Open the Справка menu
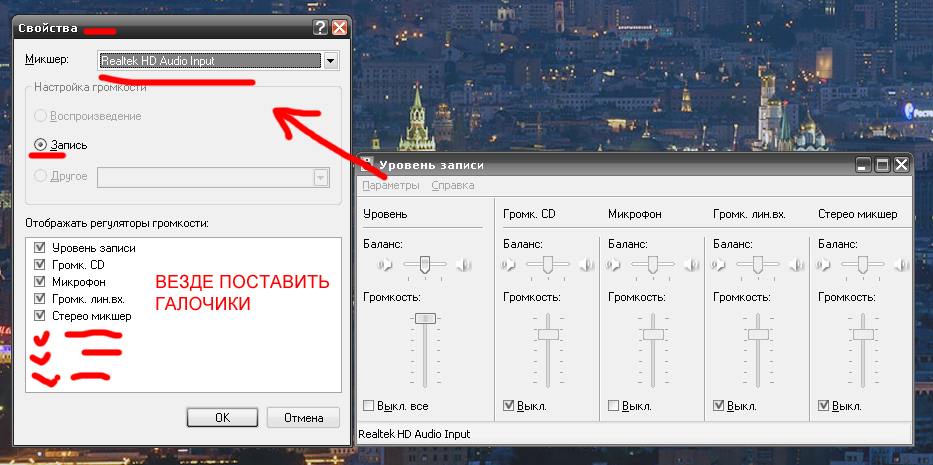This screenshot has height=465, width=933. (x=453, y=185)
